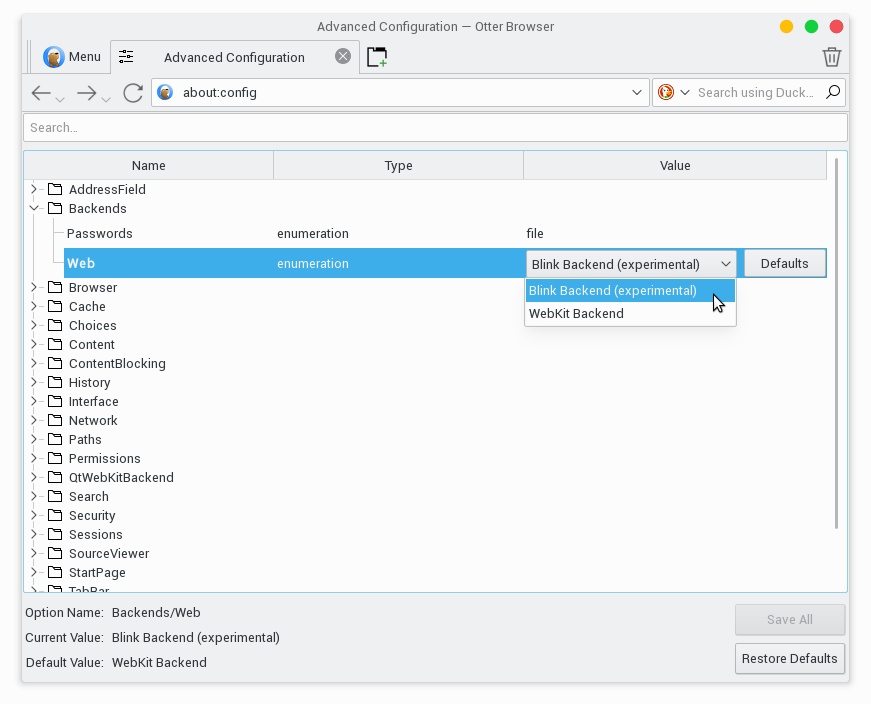Click the configuration Search box
This screenshot has height=704, width=871.
436,127
